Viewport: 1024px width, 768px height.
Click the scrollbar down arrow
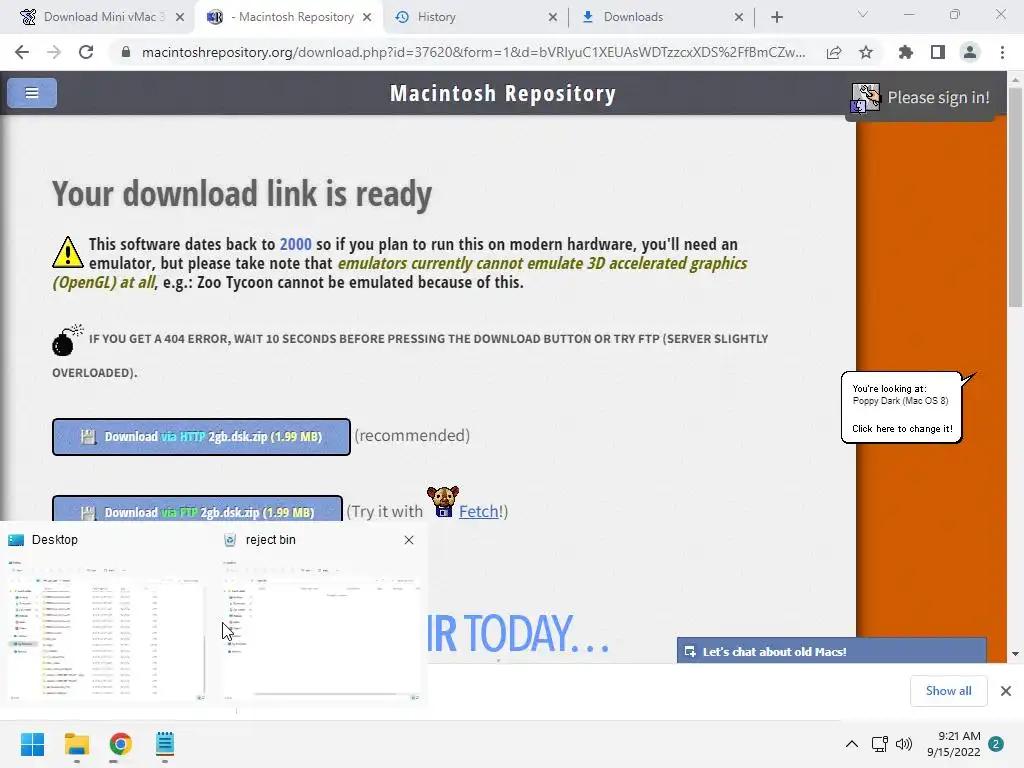pyautogui.click(x=1015, y=654)
